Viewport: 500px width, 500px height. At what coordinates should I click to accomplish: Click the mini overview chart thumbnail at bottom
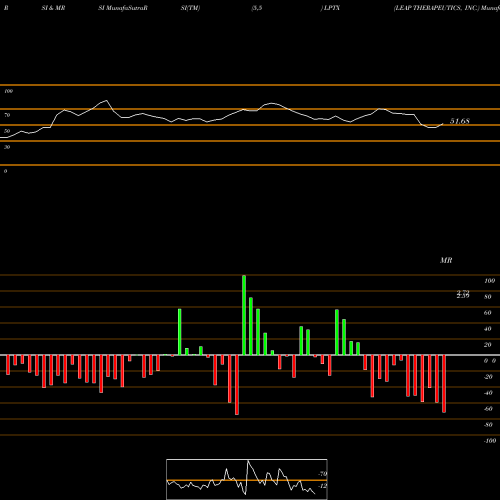point(247,479)
